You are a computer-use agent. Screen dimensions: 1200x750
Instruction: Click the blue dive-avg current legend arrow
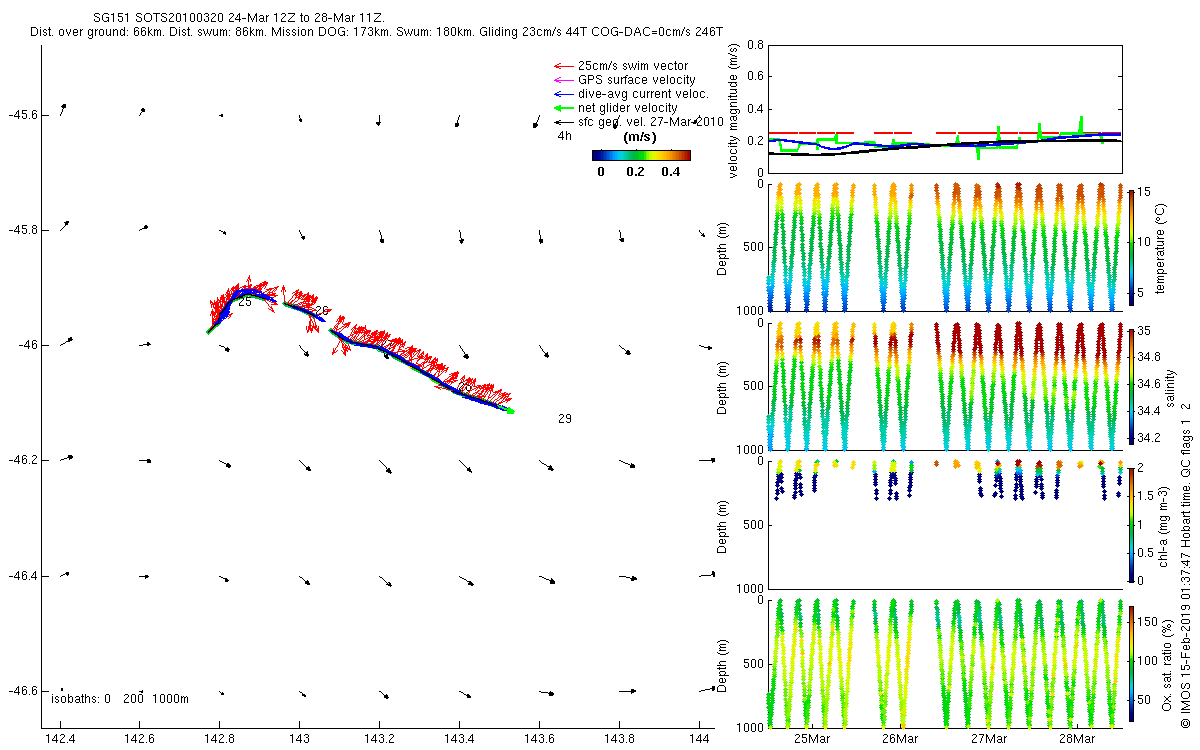(563, 94)
